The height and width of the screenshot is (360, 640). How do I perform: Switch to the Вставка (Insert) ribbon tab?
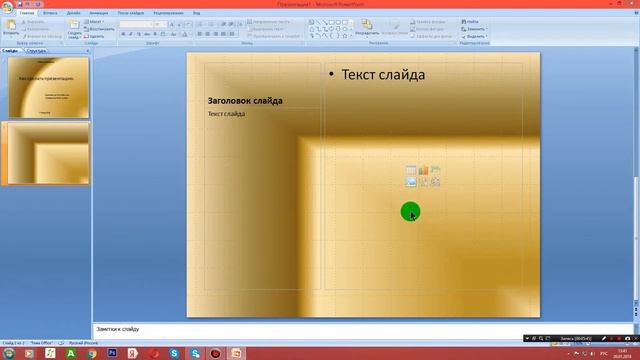[x=50, y=13]
